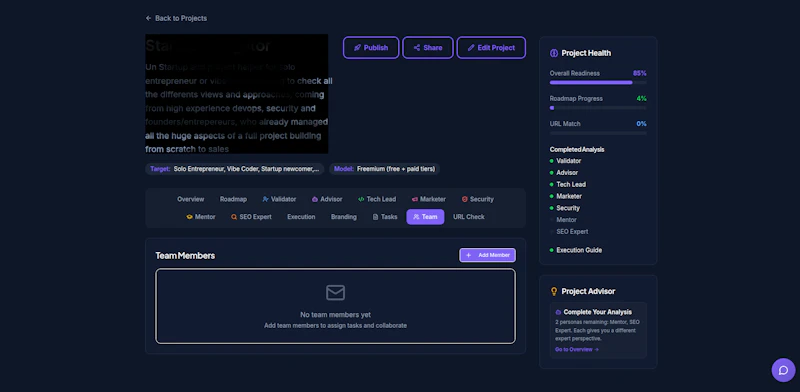Click the Go to Overview link
This screenshot has width=800, height=392.
tap(577, 350)
